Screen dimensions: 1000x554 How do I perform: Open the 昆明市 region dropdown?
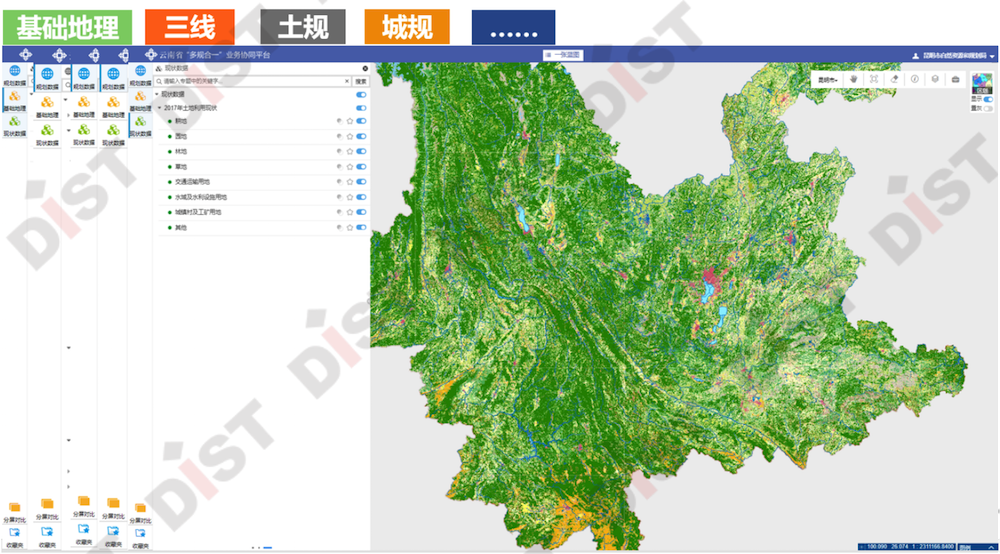(828, 78)
